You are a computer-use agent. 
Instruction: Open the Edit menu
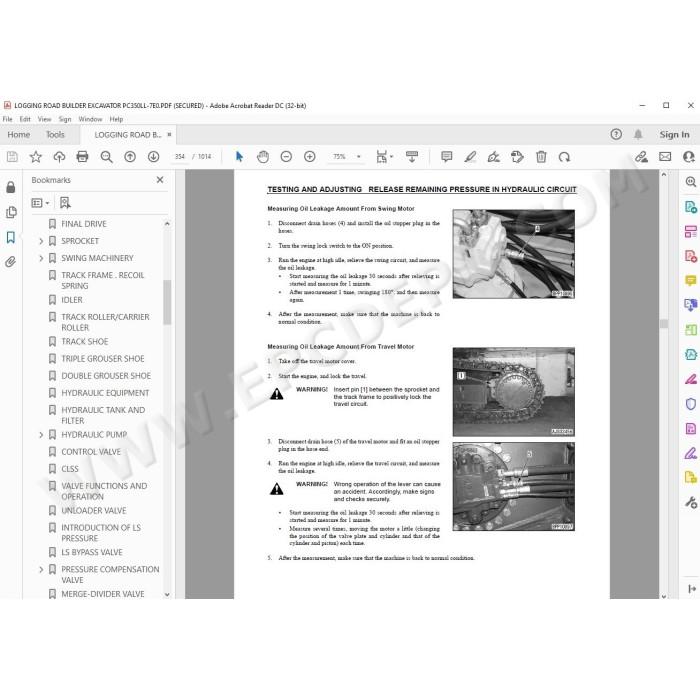25,119
